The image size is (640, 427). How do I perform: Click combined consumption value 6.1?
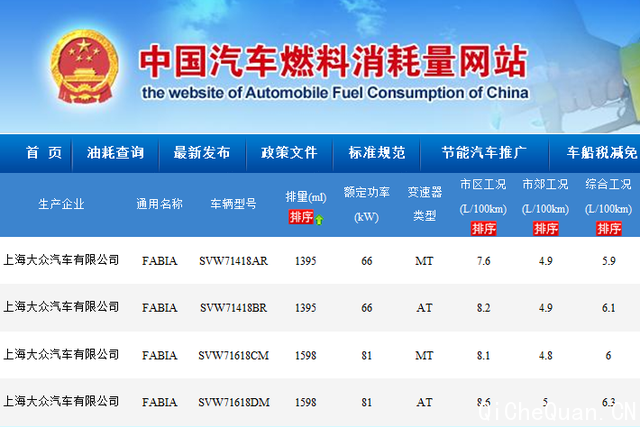coord(609,308)
